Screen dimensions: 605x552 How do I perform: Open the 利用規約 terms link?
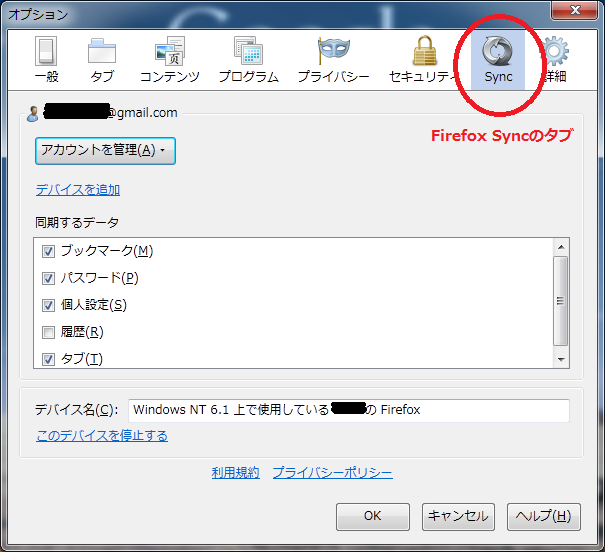point(235,473)
